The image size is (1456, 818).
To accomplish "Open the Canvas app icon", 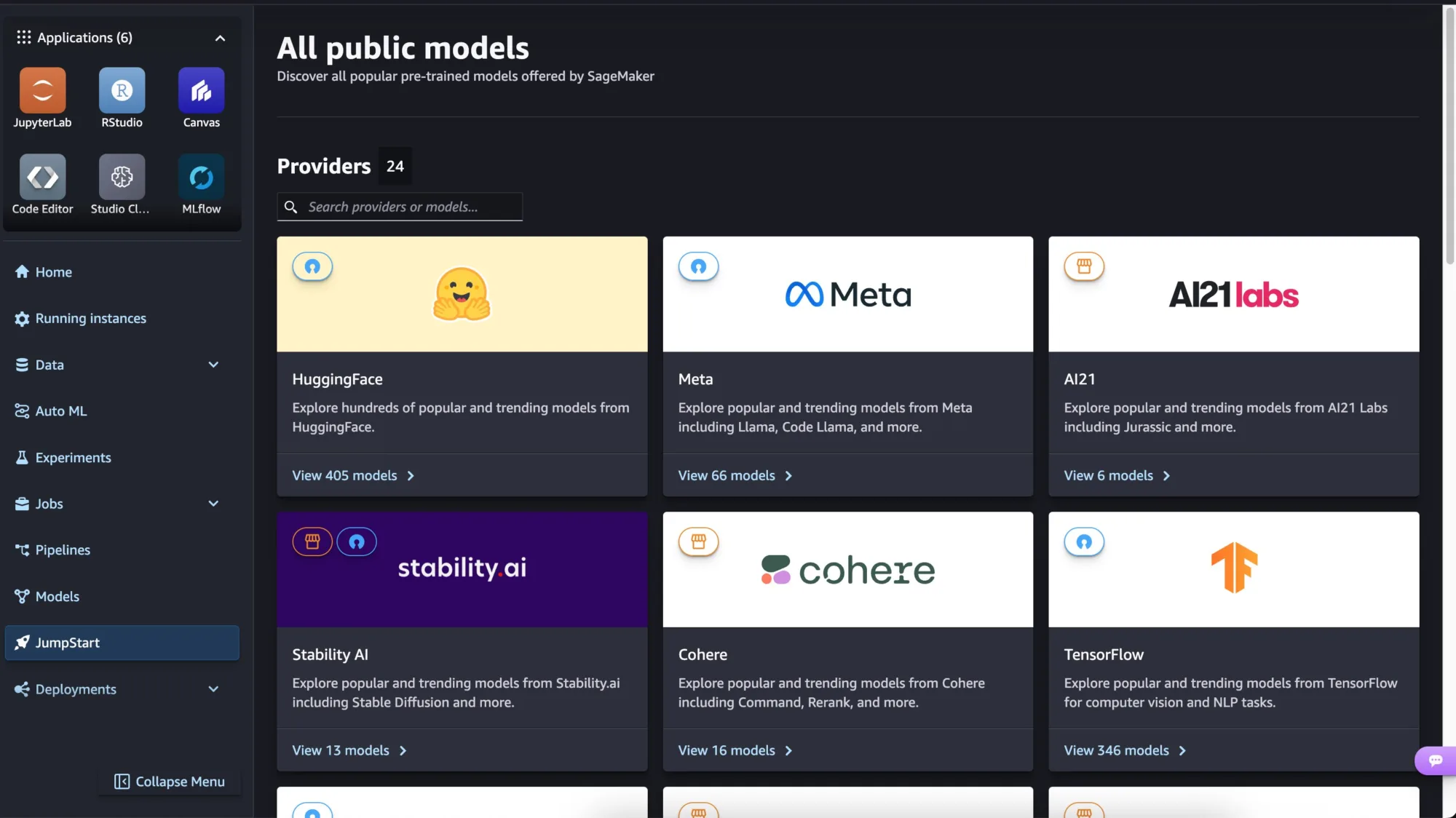I will (x=201, y=91).
